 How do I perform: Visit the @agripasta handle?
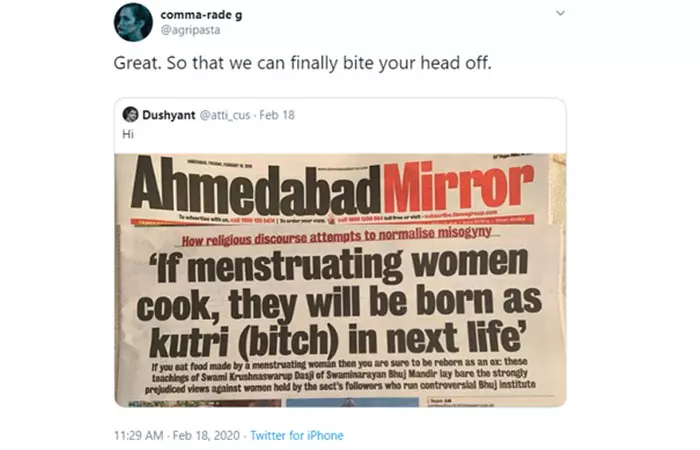(190, 30)
